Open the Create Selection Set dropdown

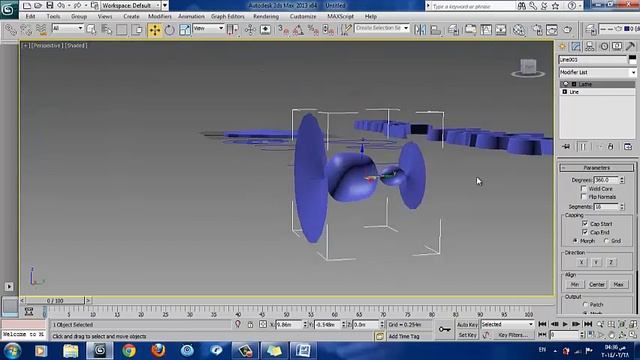[x=382, y=28]
